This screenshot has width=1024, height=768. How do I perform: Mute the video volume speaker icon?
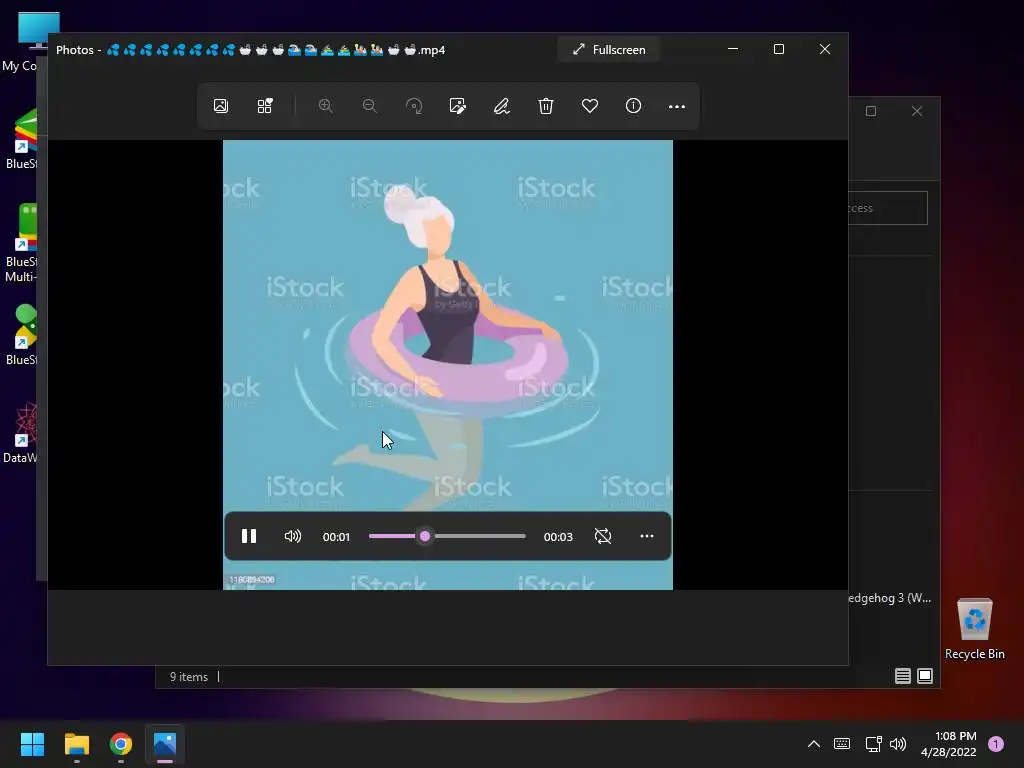pyautogui.click(x=293, y=536)
